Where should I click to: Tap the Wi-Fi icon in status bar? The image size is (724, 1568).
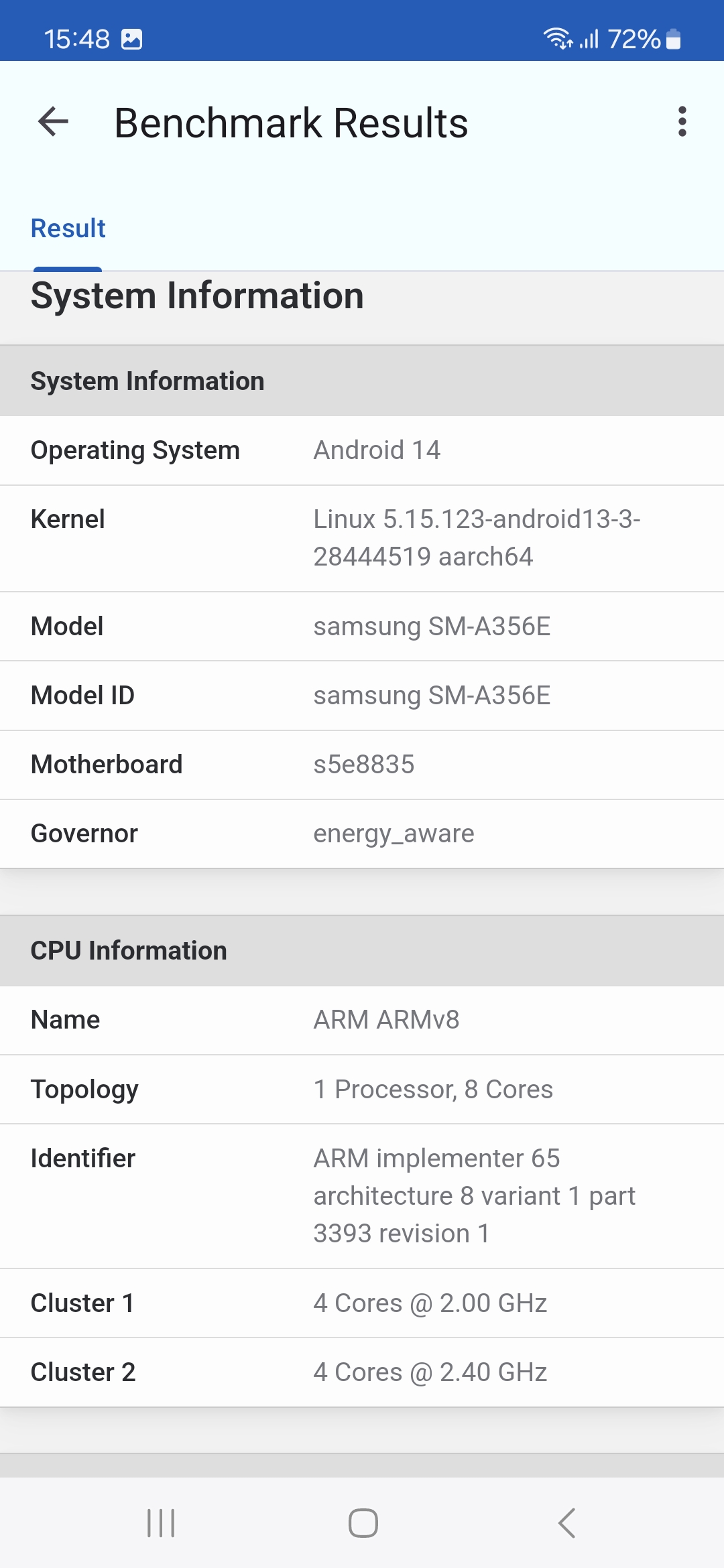click(557, 39)
